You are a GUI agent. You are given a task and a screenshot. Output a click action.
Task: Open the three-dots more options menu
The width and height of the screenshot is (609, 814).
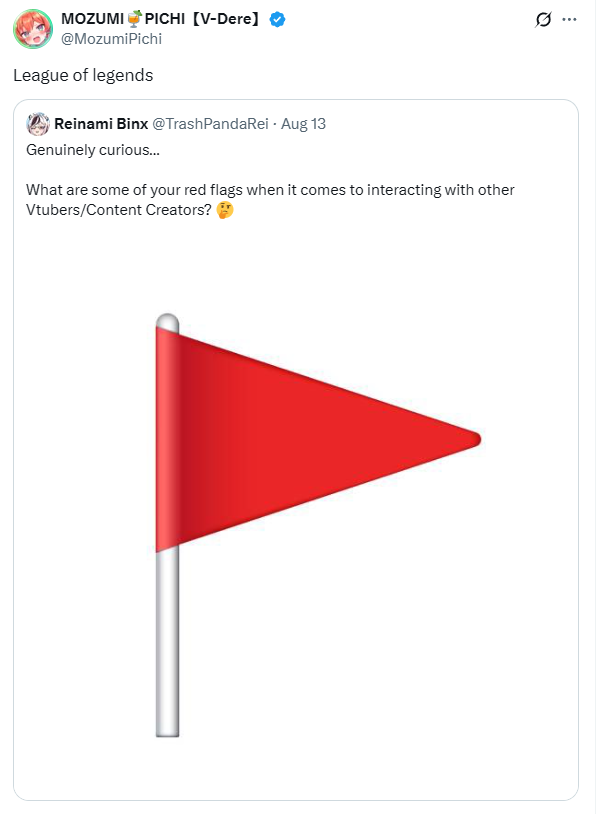pyautogui.click(x=569, y=20)
